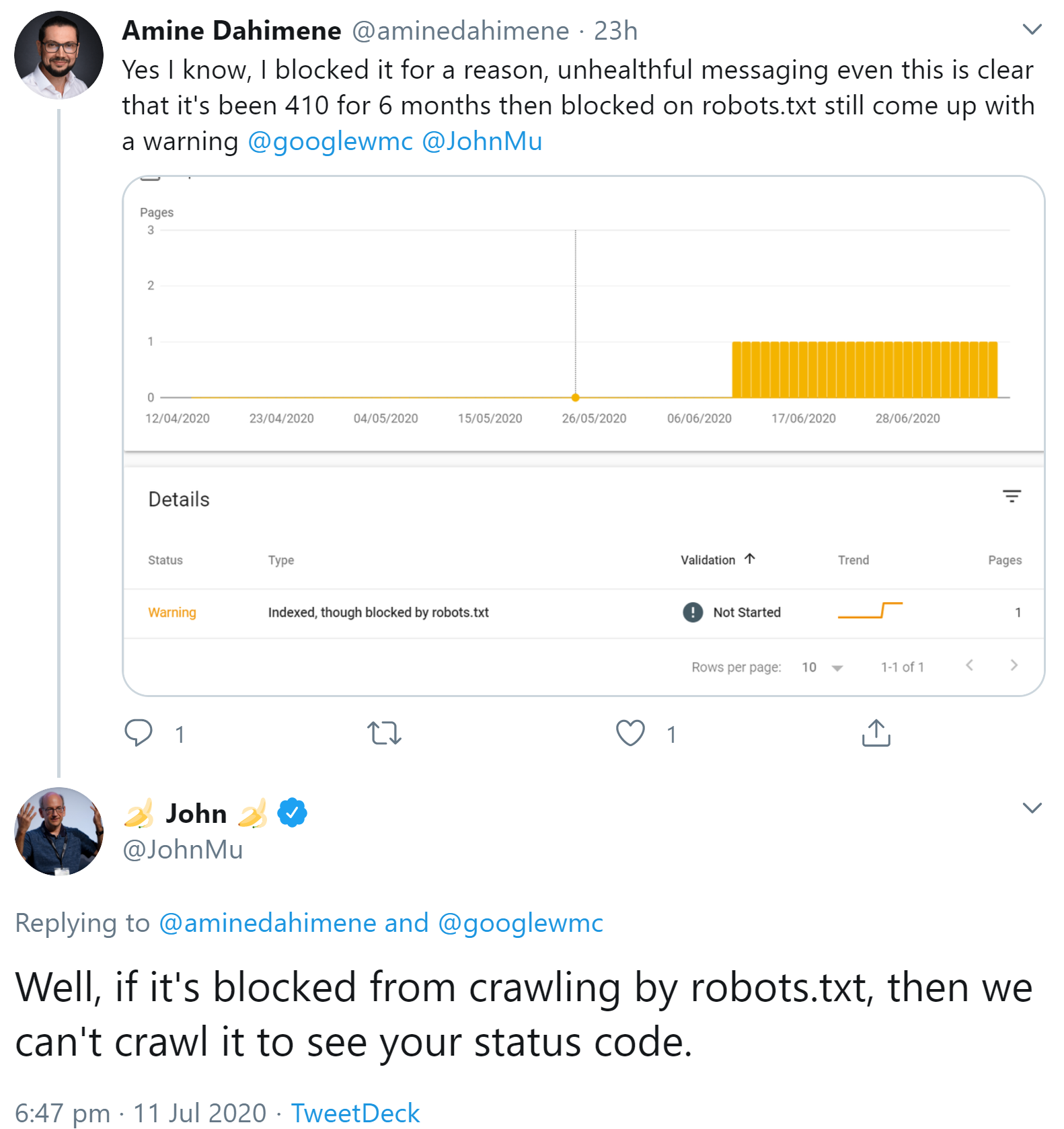Like Amine Dahimene's tweet
Image resolution: width=1064 pixels, height=1129 pixels.
click(x=630, y=734)
